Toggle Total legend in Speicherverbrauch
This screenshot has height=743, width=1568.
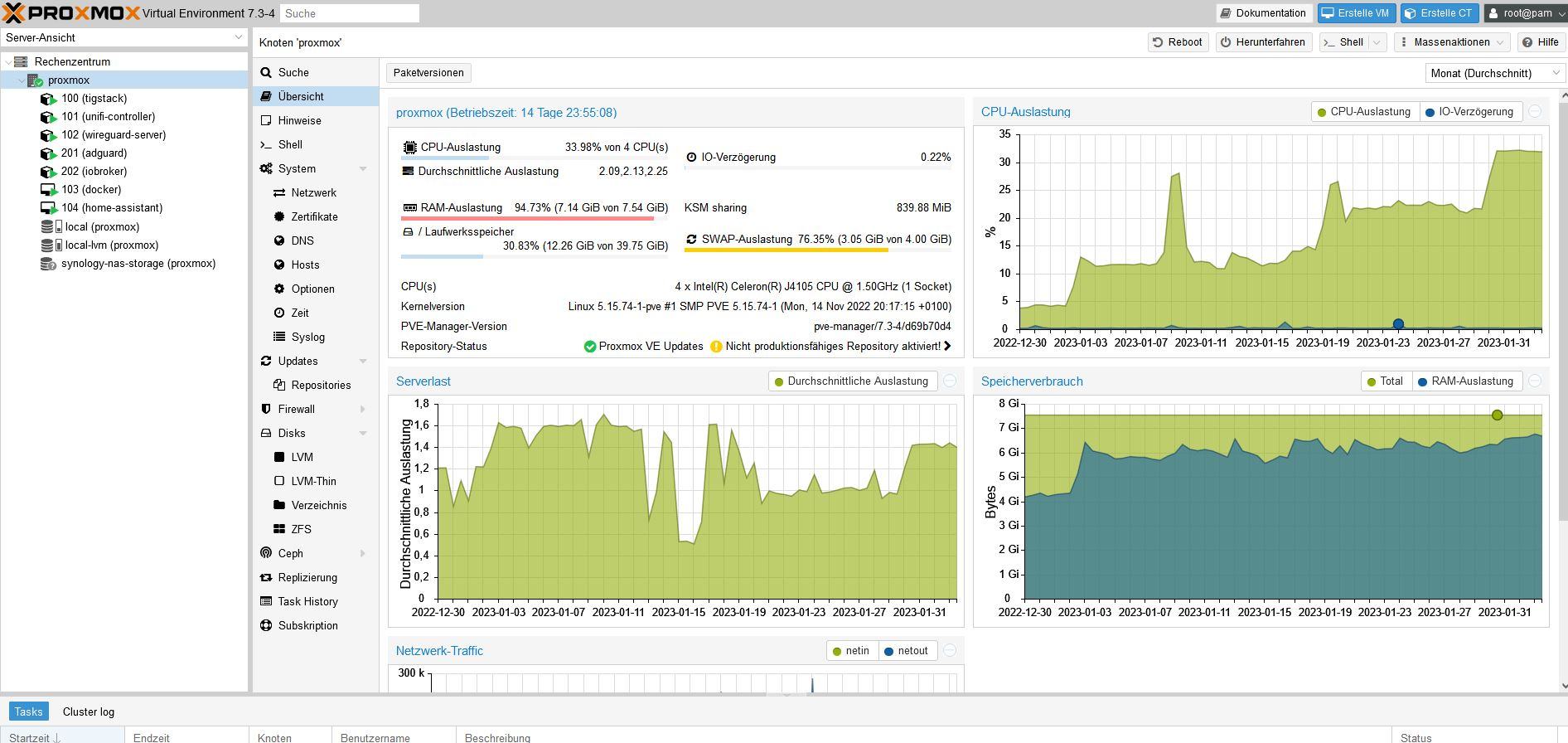1385,381
